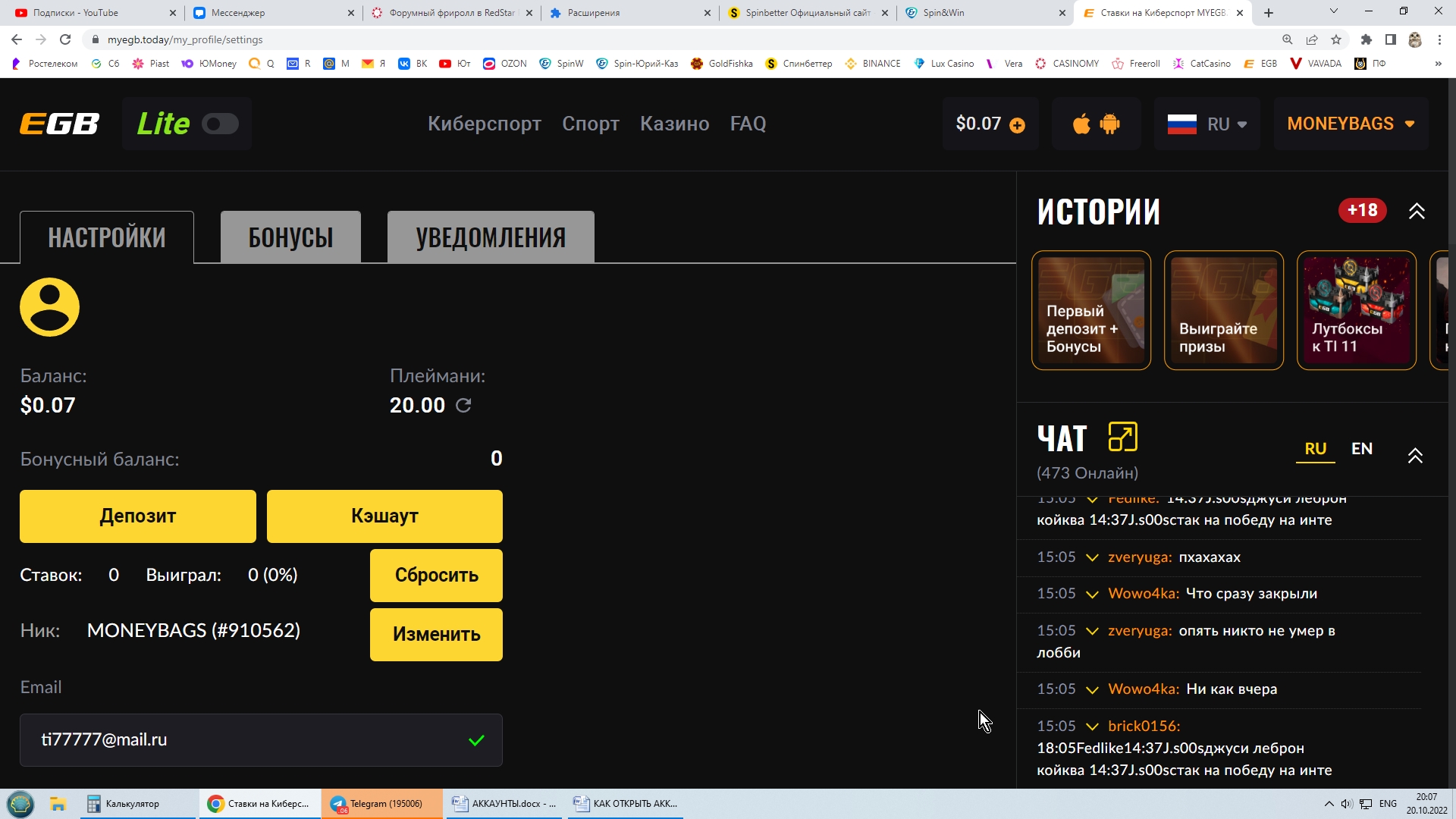The height and width of the screenshot is (819, 1456).
Task: Open the ЮMoney bookmark
Action: (x=209, y=64)
